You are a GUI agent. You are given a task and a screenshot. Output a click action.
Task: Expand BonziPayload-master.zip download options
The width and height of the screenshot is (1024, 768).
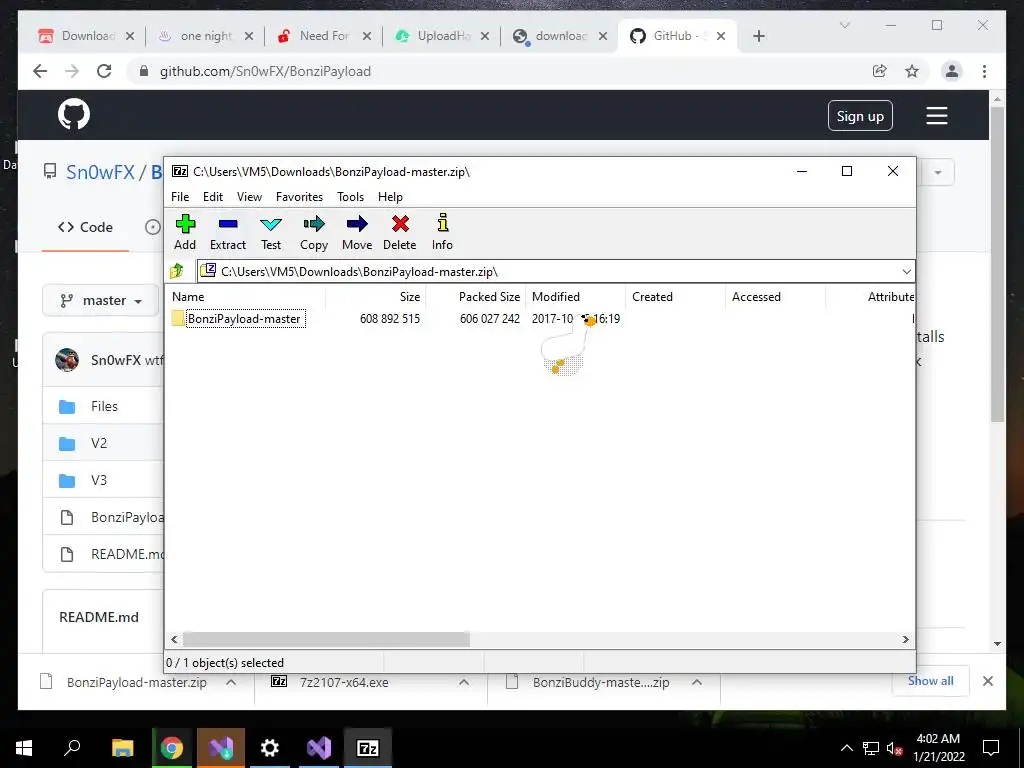[x=231, y=682]
